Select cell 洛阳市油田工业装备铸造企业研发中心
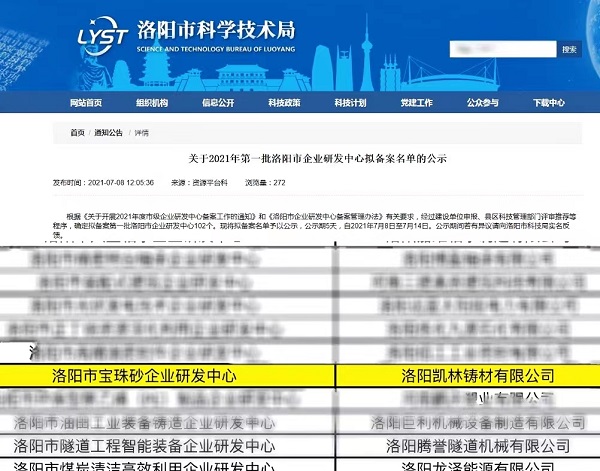Viewport: 600px width, 471px height. (167, 423)
